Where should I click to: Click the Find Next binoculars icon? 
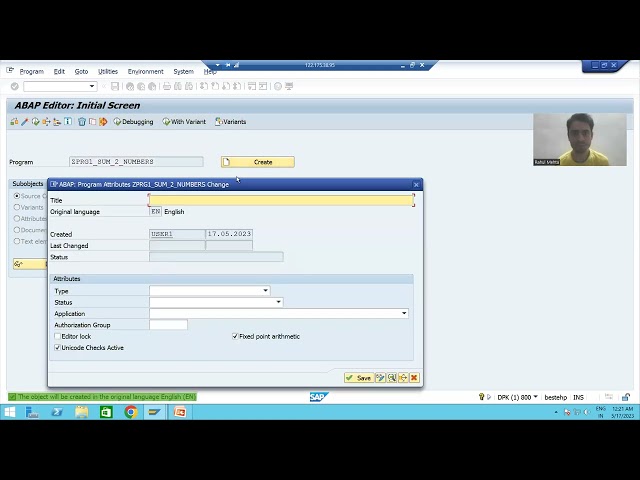(x=189, y=86)
